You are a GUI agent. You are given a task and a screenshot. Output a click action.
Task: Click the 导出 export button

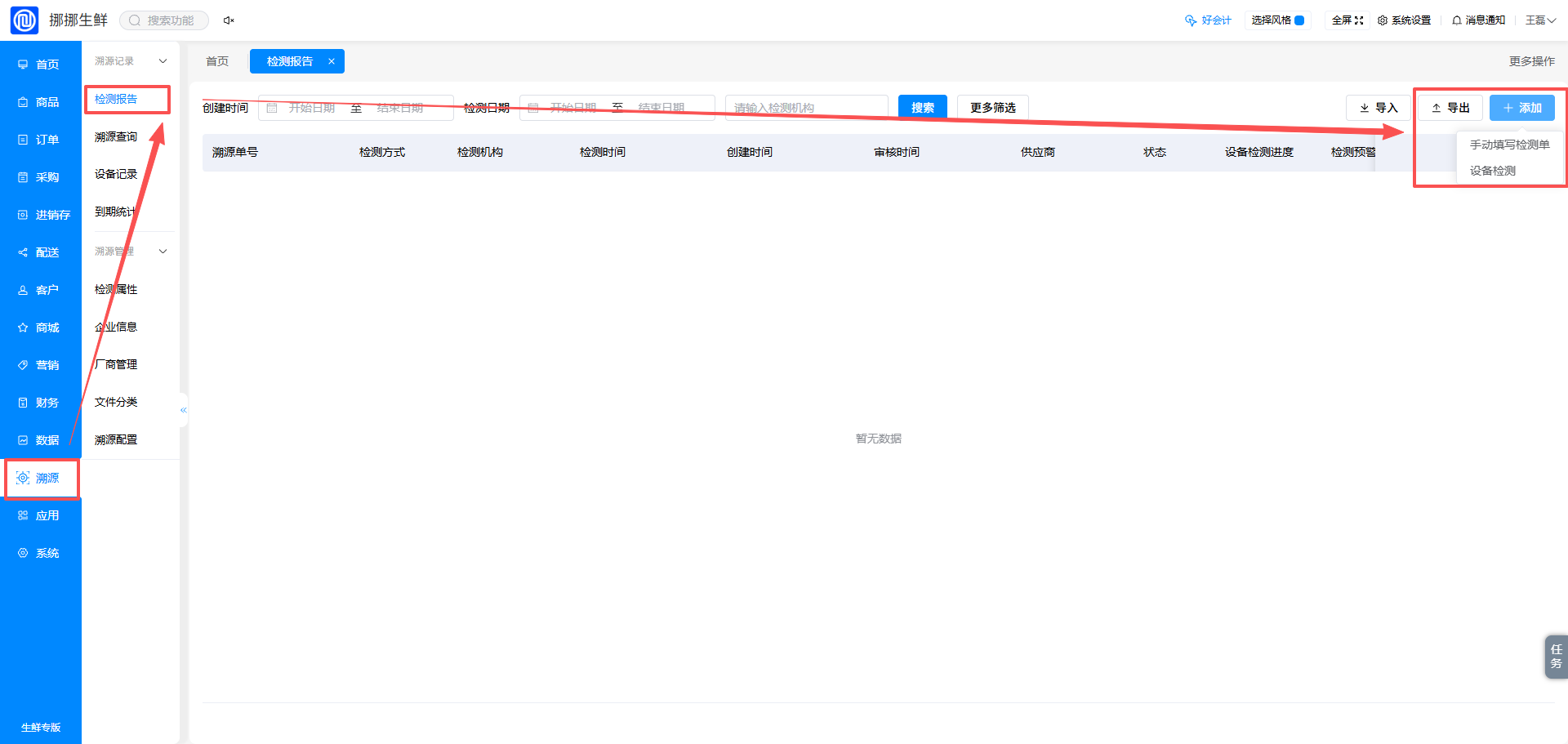1450,108
